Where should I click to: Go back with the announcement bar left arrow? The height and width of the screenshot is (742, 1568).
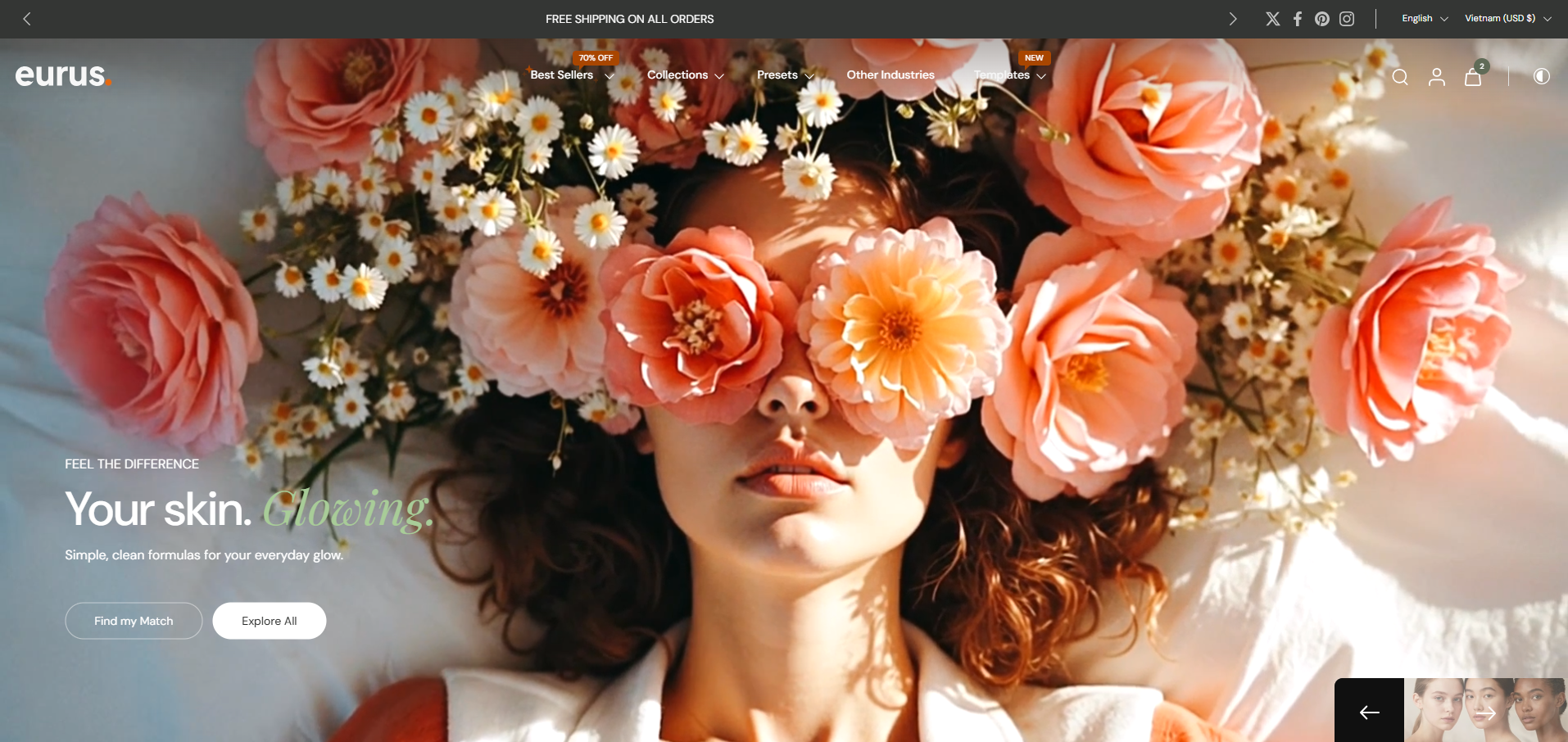click(27, 18)
